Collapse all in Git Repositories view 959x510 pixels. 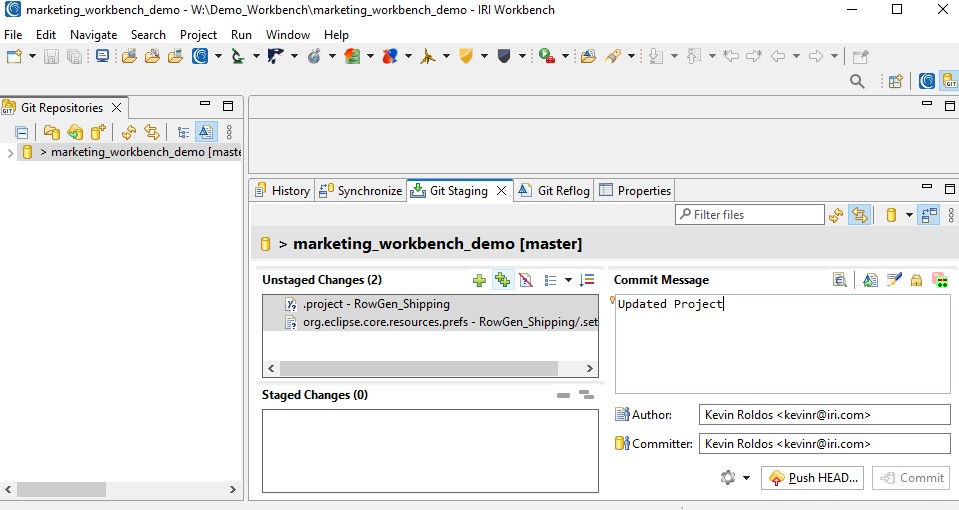tap(21, 132)
